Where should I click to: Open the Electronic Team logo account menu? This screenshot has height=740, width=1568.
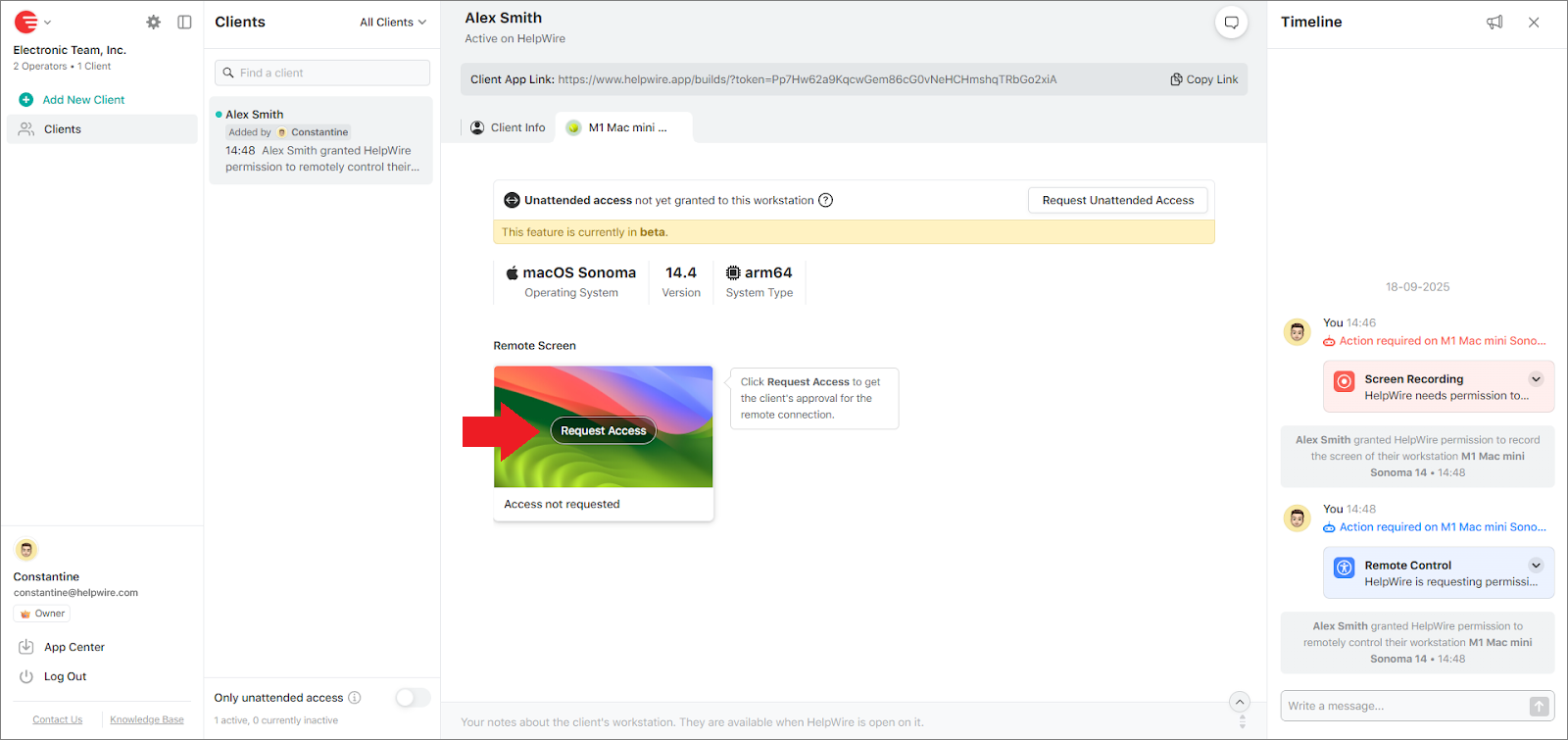(32, 22)
